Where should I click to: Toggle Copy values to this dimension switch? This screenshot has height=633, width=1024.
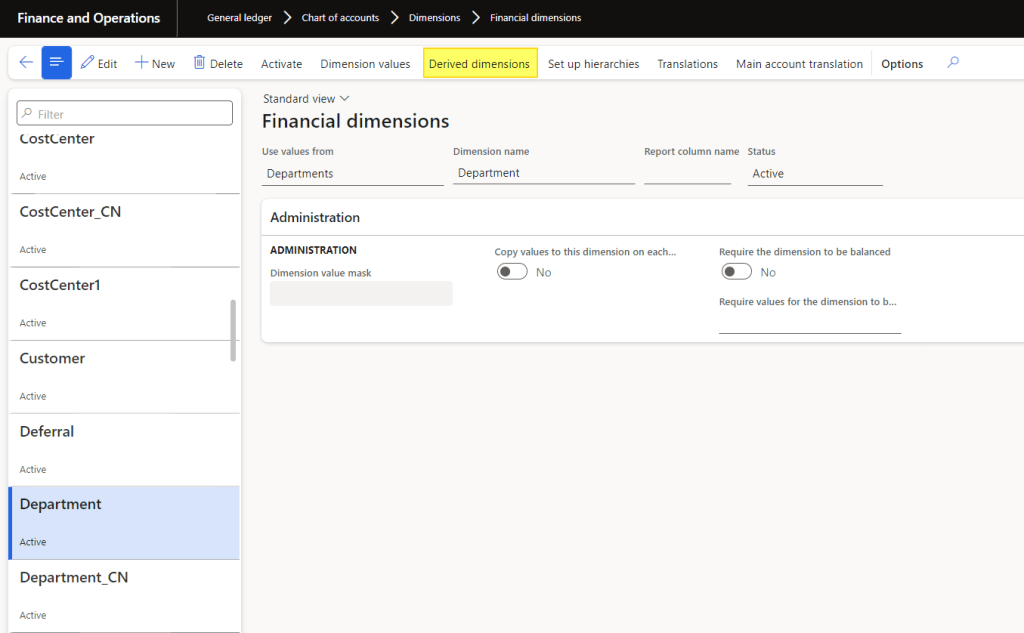(512, 272)
